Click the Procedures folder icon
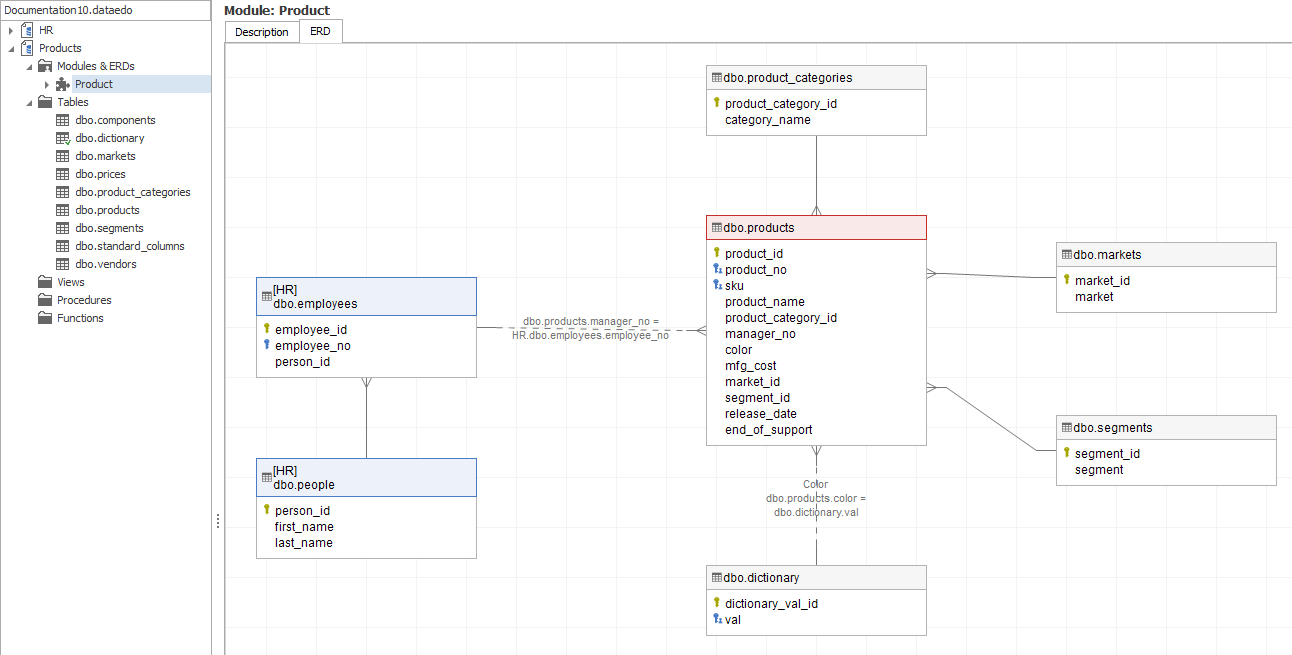This screenshot has width=1292, height=655. click(45, 300)
